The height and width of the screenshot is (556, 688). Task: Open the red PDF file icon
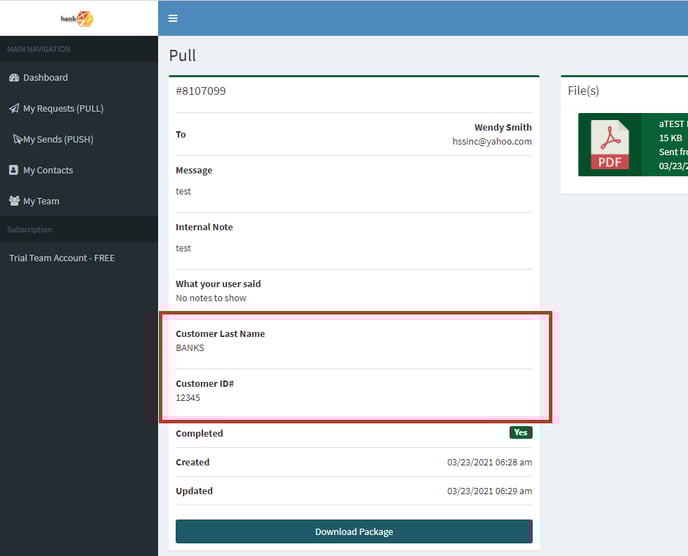point(609,145)
